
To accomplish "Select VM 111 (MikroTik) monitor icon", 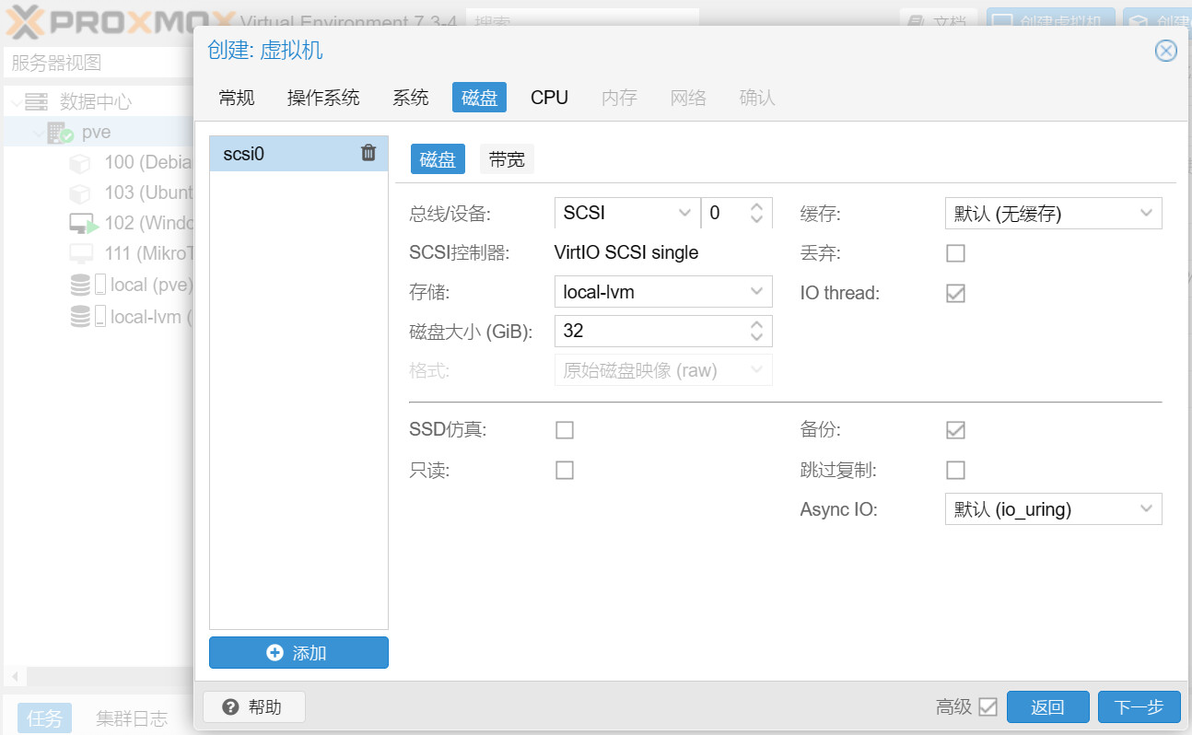I will pyautogui.click(x=81, y=253).
